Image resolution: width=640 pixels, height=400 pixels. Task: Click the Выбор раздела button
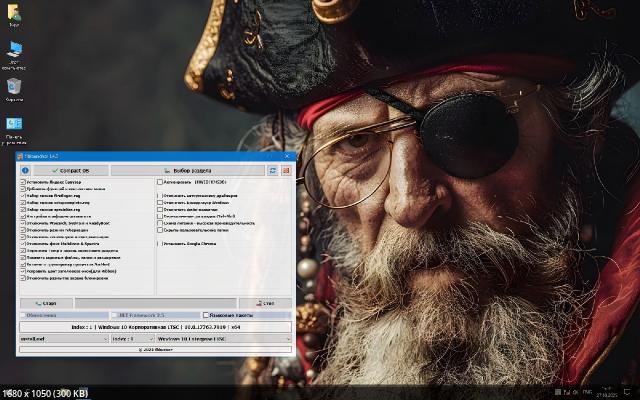tap(188, 171)
